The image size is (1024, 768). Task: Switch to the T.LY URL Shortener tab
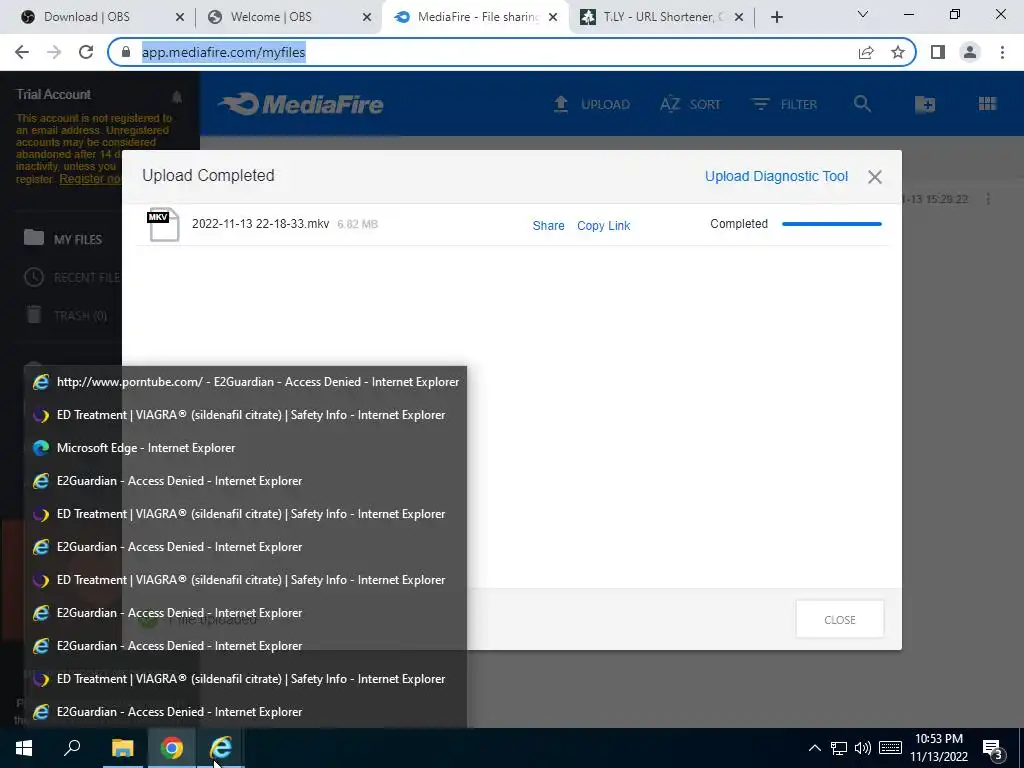(x=662, y=17)
